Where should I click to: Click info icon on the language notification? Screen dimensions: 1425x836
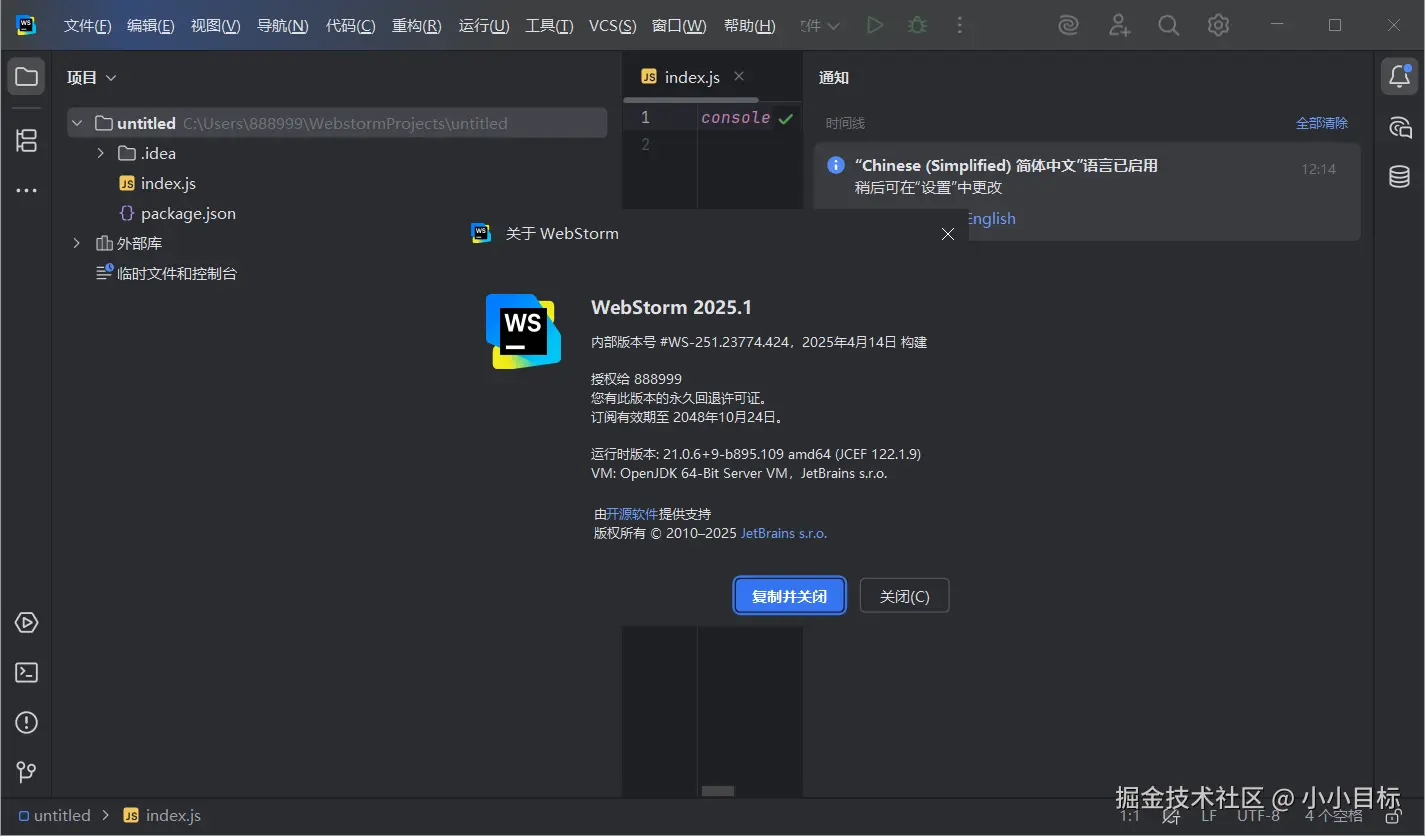pos(836,165)
